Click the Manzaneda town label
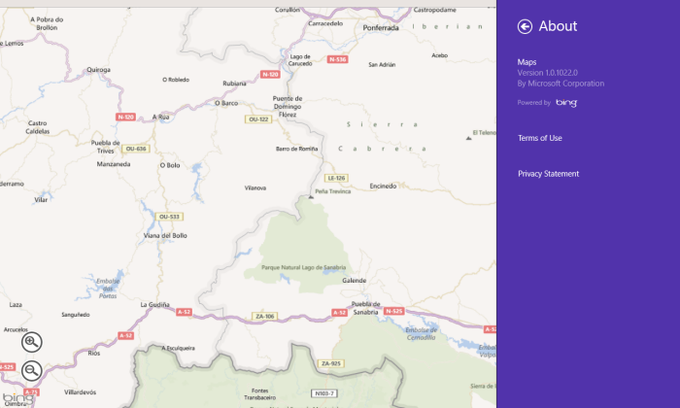 coord(114,164)
